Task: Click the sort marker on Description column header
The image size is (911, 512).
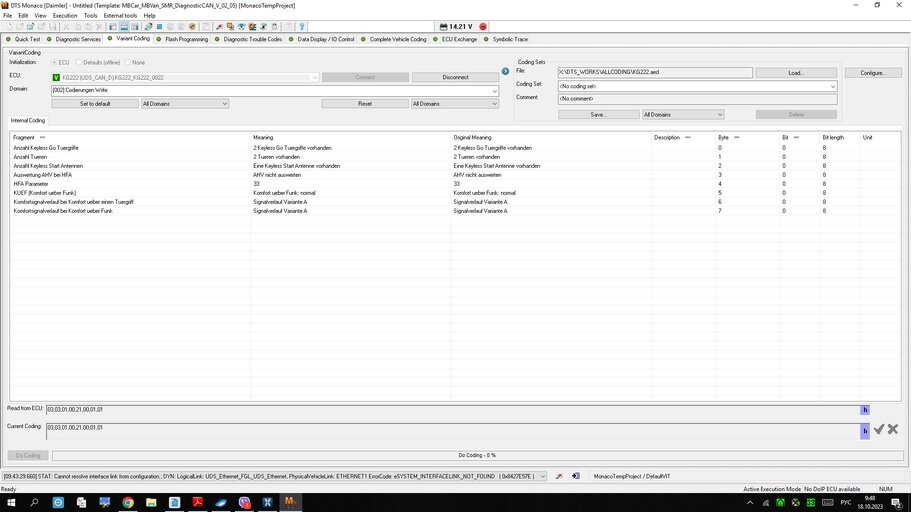Action: pos(688,138)
